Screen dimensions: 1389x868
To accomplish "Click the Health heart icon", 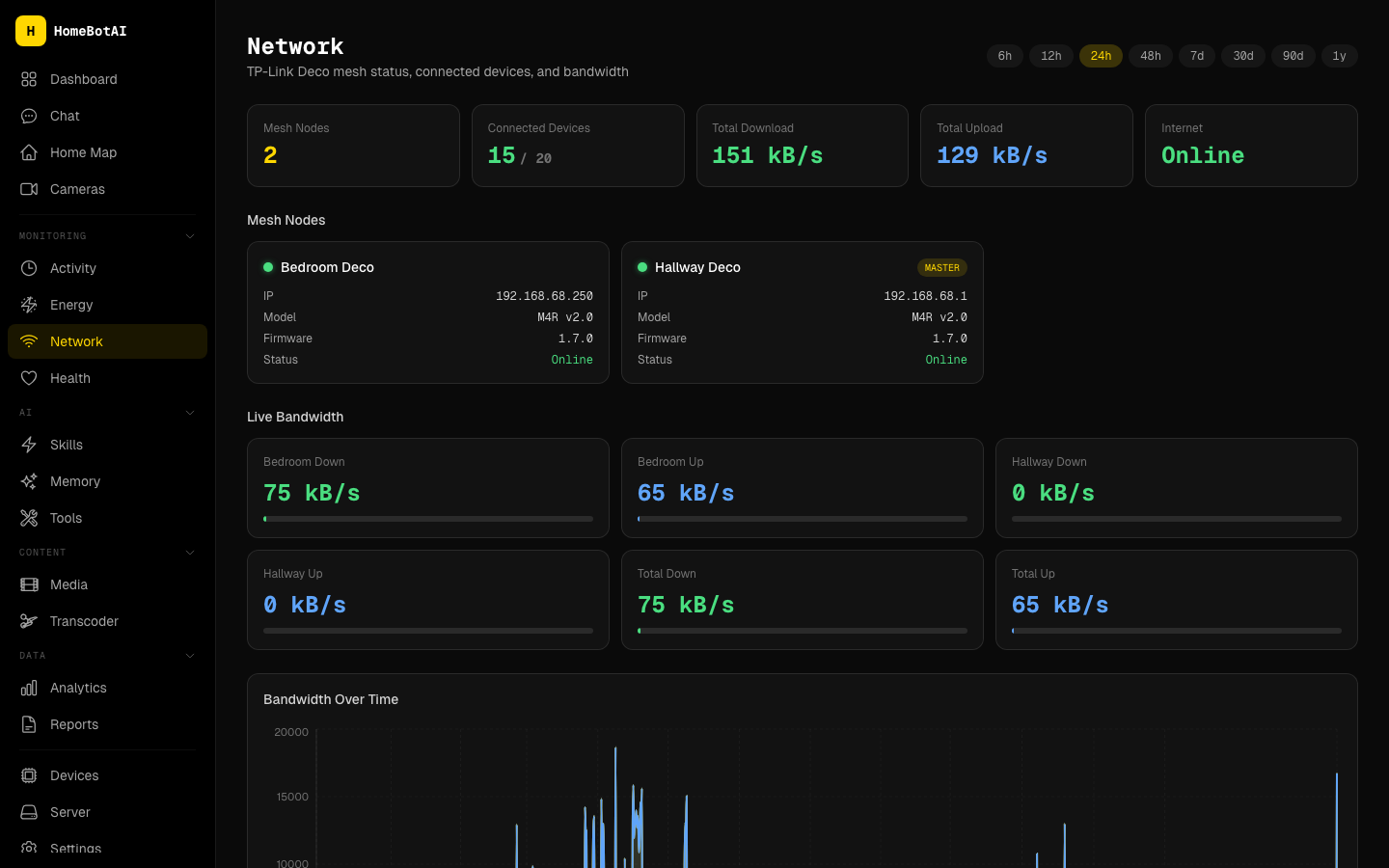I will (29, 378).
